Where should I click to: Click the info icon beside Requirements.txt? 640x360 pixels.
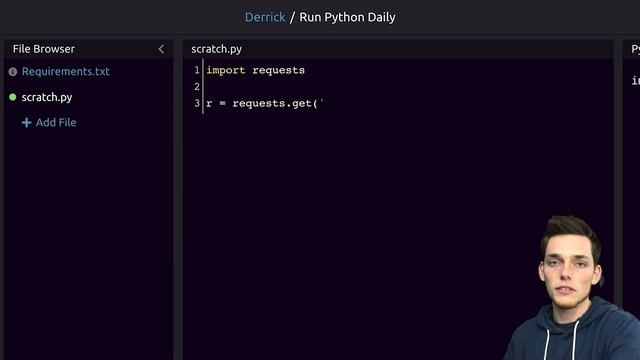pyautogui.click(x=13, y=72)
